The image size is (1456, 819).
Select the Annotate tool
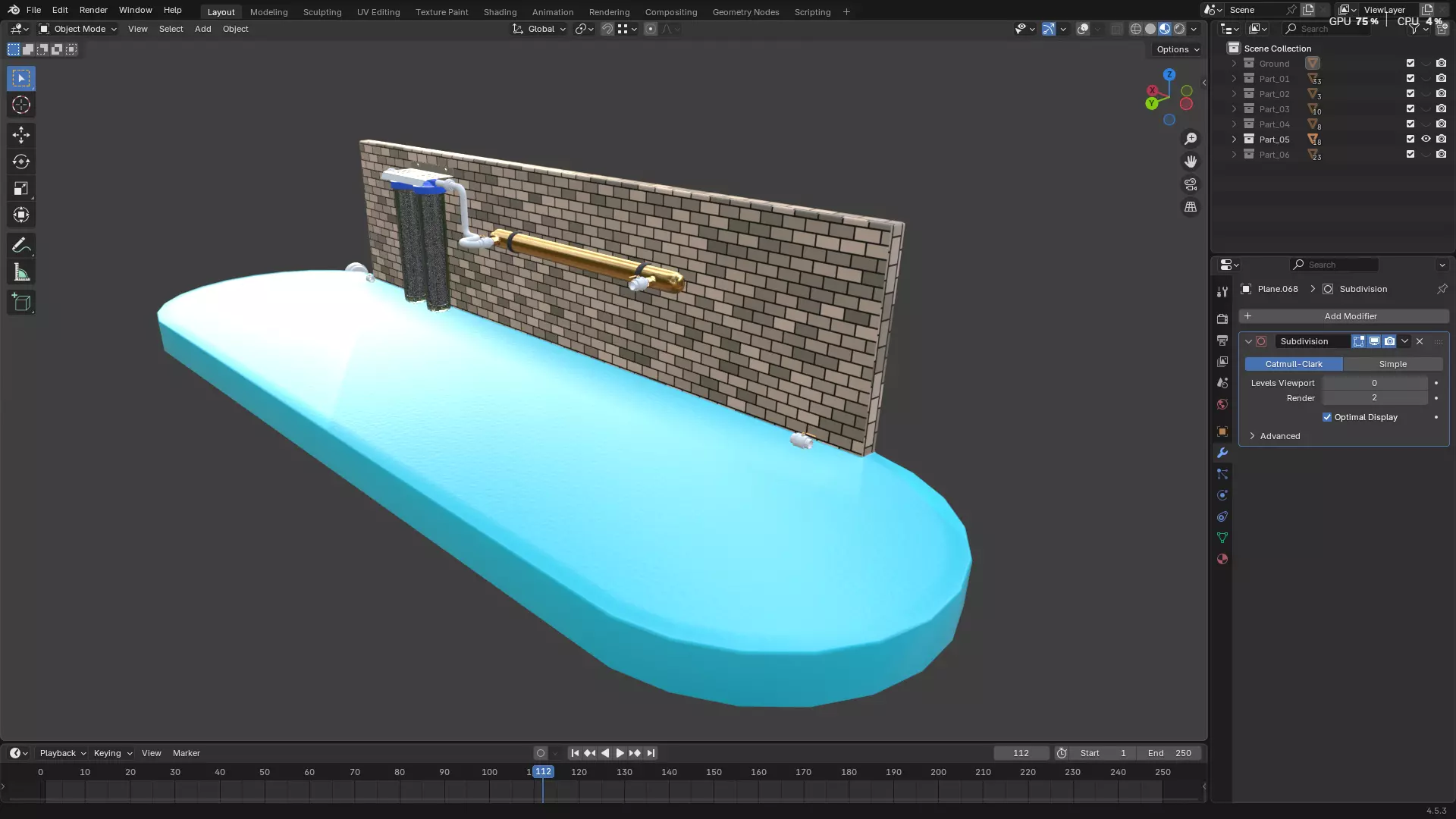pos(21,246)
